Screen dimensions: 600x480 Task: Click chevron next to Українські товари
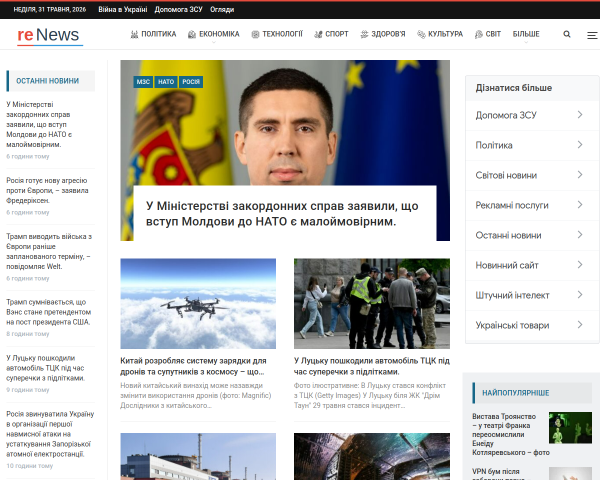[x=580, y=325]
